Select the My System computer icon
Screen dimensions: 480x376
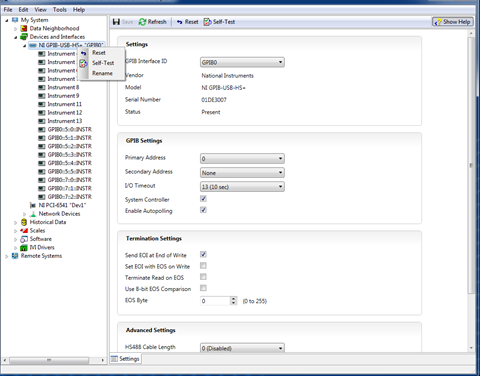pos(15,20)
